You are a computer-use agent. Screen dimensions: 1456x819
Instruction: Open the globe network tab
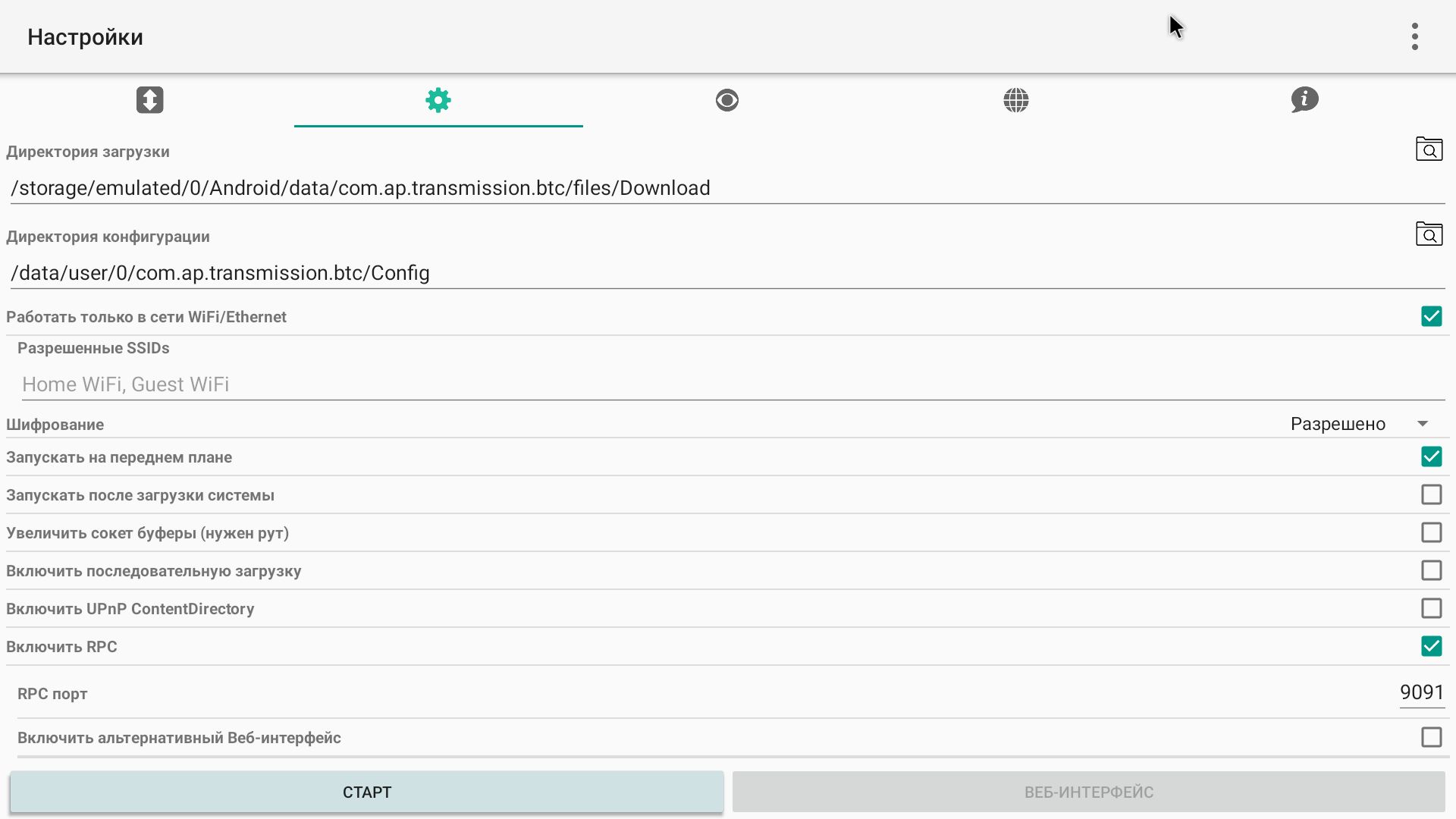click(1015, 100)
